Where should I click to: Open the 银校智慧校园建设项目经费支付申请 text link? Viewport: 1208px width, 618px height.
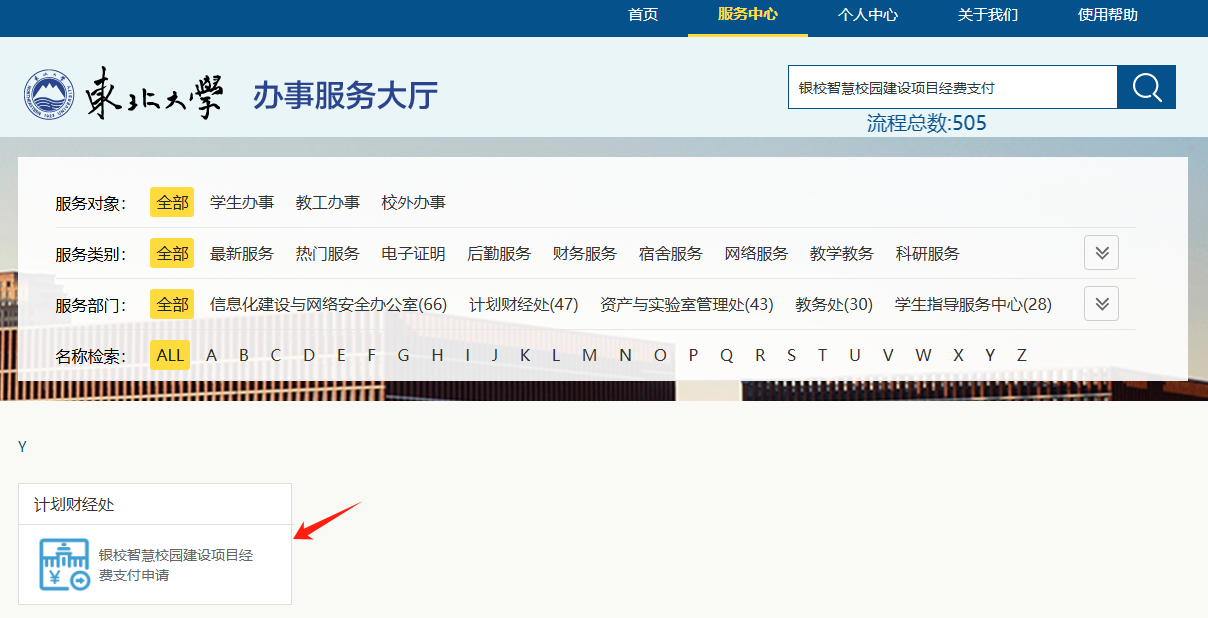click(175, 565)
